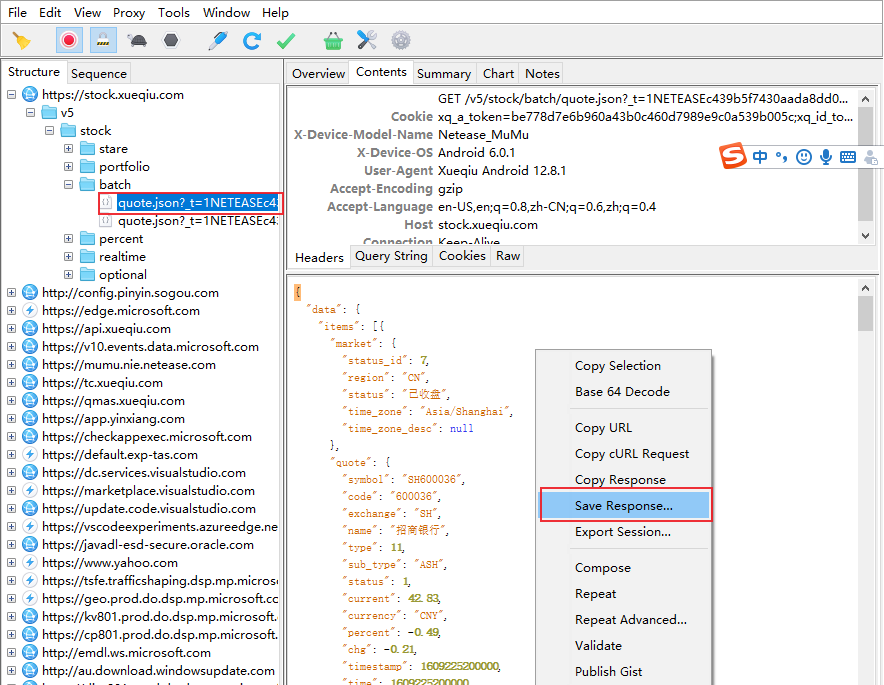Choose Copy cURL Request from context menu

632,454
